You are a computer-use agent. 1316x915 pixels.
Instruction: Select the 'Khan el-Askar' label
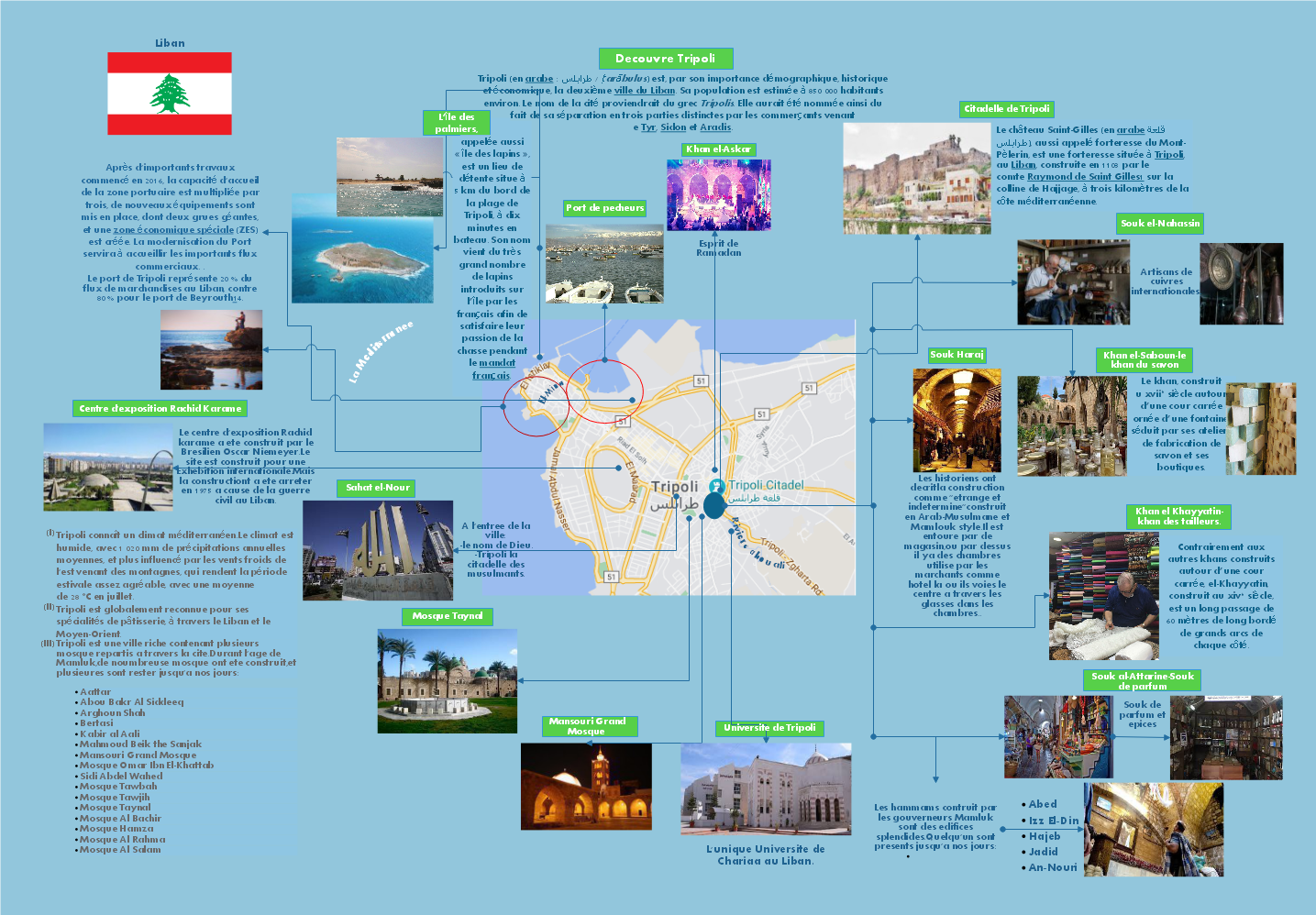pos(719,149)
